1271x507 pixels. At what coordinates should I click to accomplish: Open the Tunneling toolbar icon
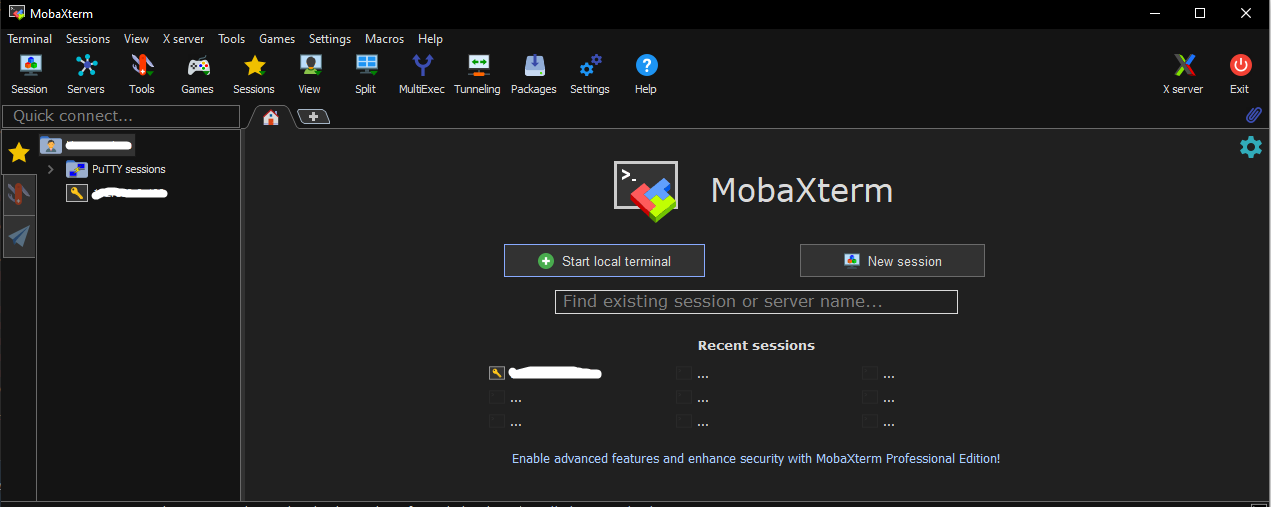(x=478, y=74)
